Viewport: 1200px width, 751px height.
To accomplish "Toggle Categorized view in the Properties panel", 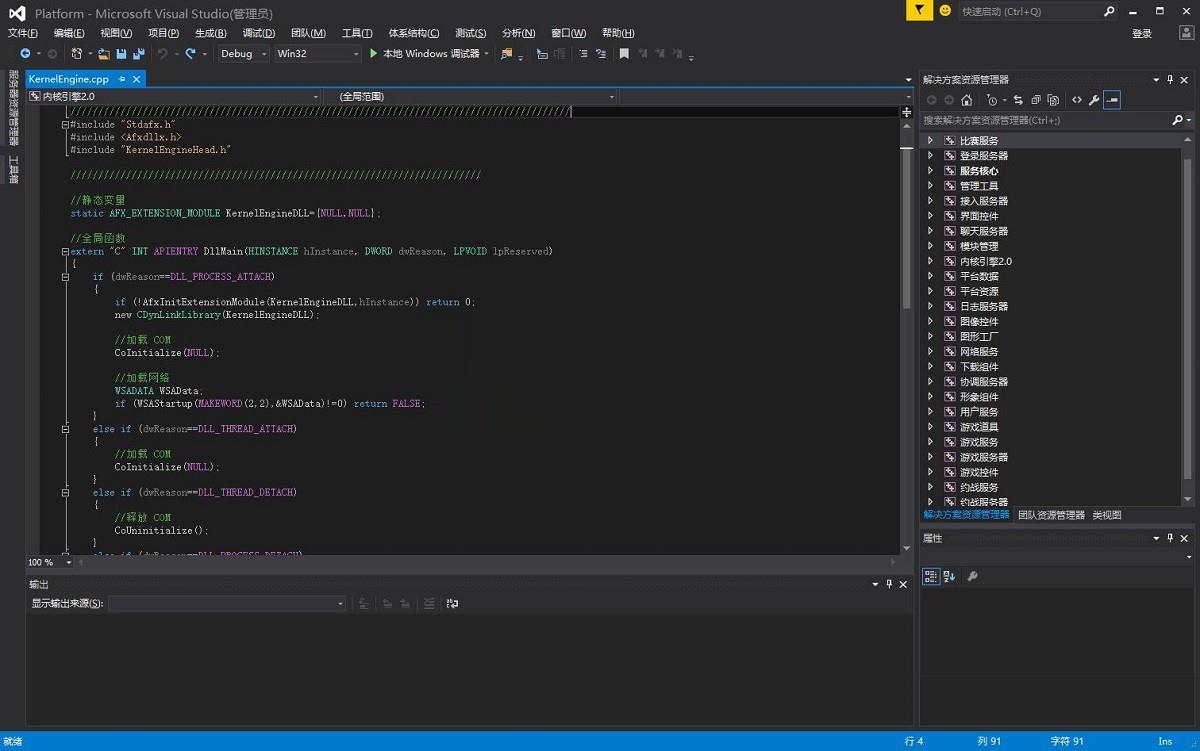I will (930, 576).
